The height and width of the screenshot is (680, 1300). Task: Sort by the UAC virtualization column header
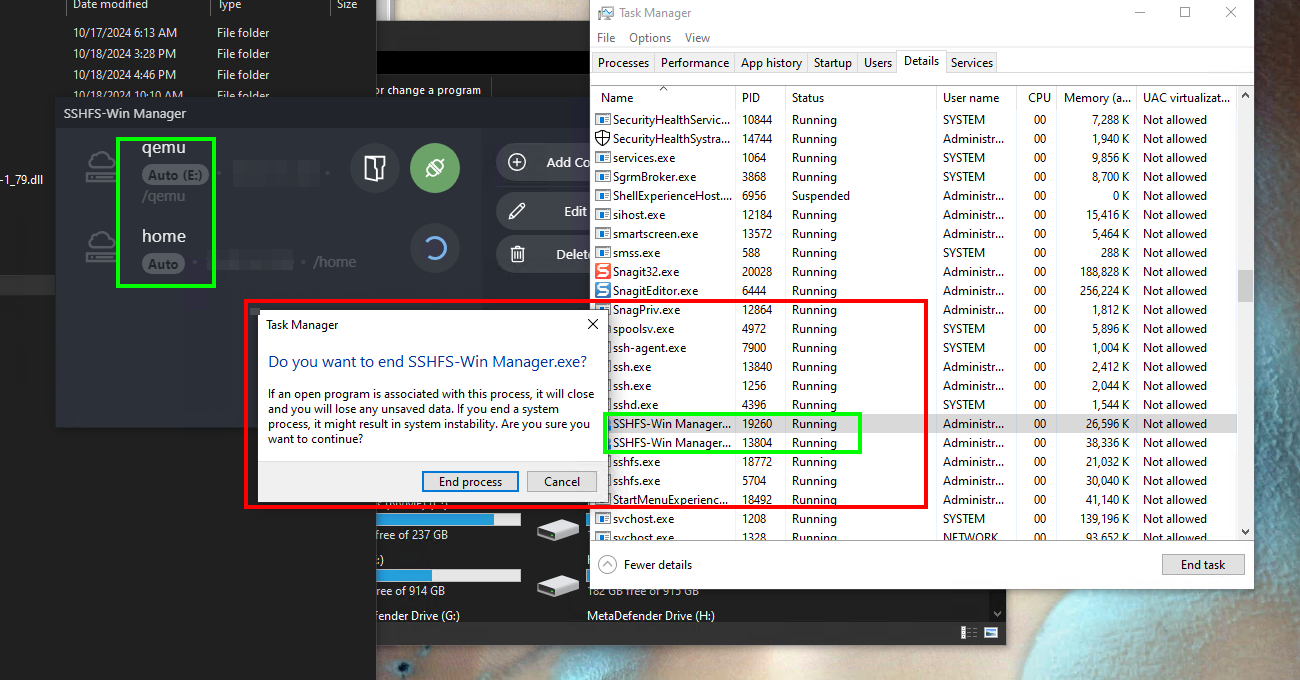point(1186,97)
